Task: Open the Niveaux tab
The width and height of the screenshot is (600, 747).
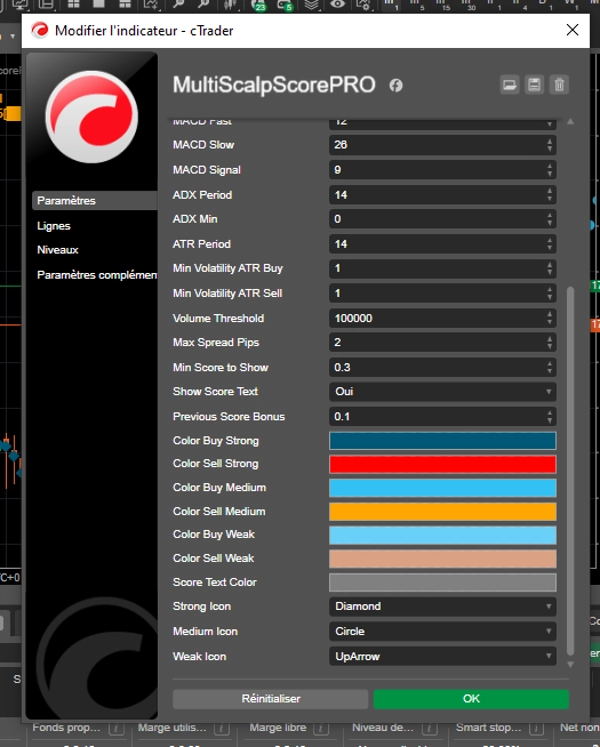Action: pyautogui.click(x=58, y=250)
